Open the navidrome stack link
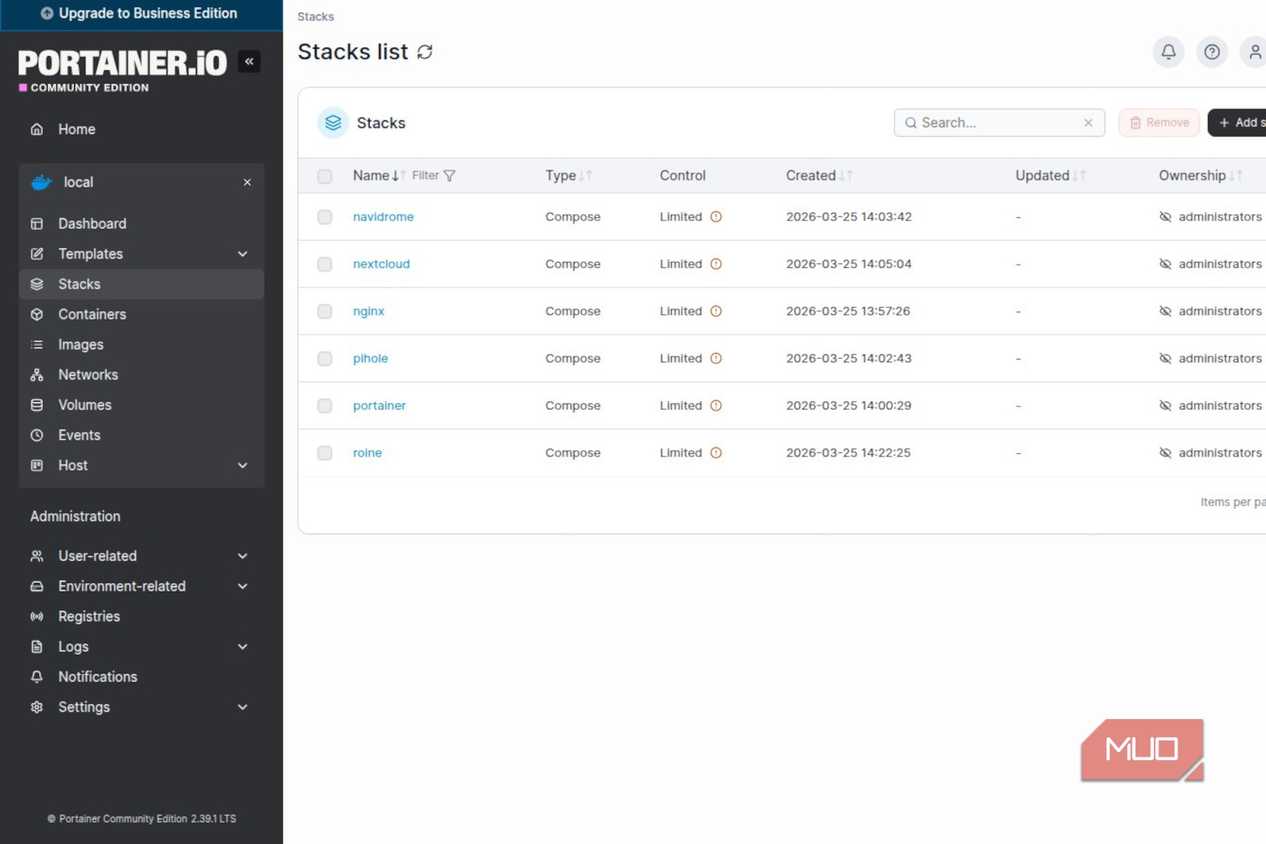 click(383, 217)
